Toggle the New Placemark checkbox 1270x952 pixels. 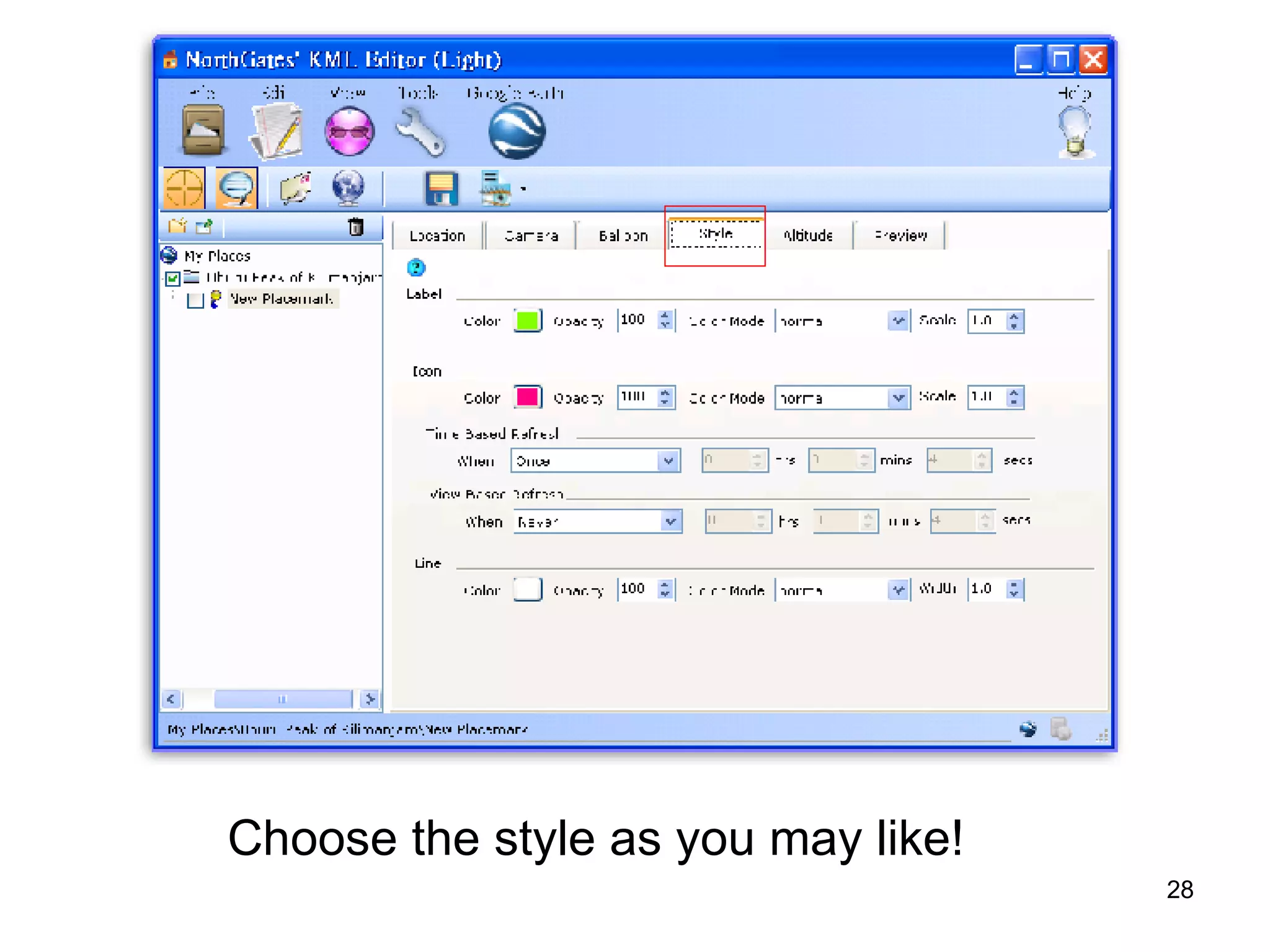pyautogui.click(x=195, y=300)
